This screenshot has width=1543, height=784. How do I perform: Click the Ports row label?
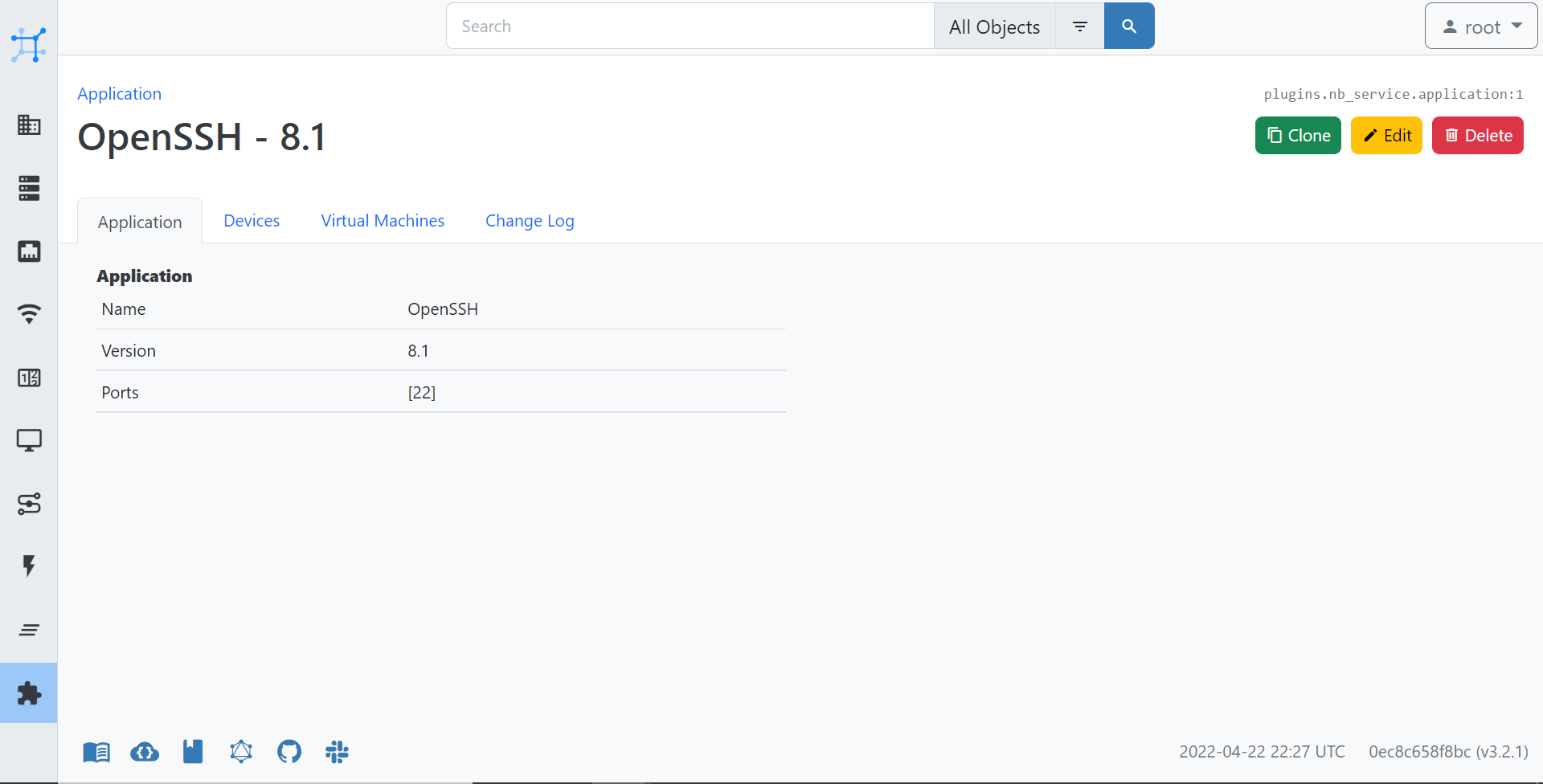(x=120, y=393)
